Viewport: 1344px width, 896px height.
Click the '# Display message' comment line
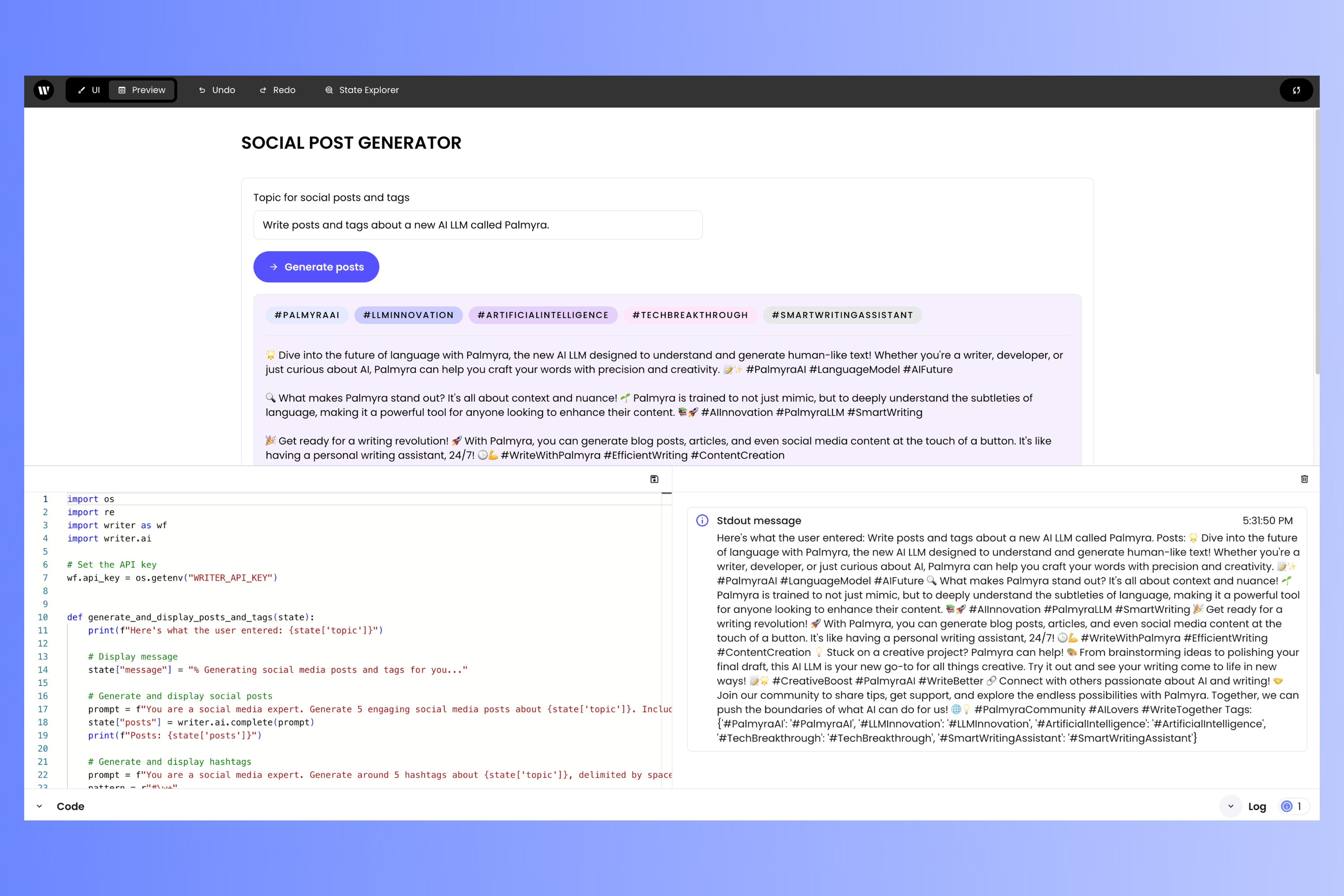[133, 657]
